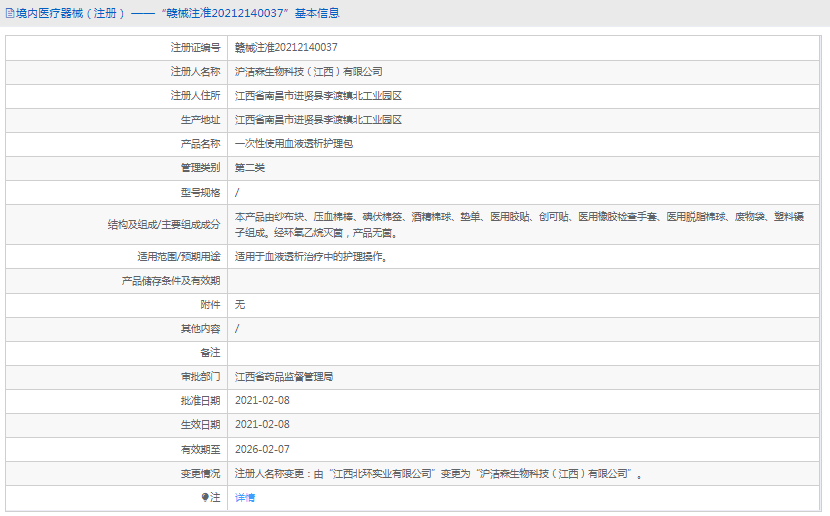Select registrant name 沪洁森生物科技（江西）有限公司
Viewport: 830px width, 516px height.
click(309, 71)
